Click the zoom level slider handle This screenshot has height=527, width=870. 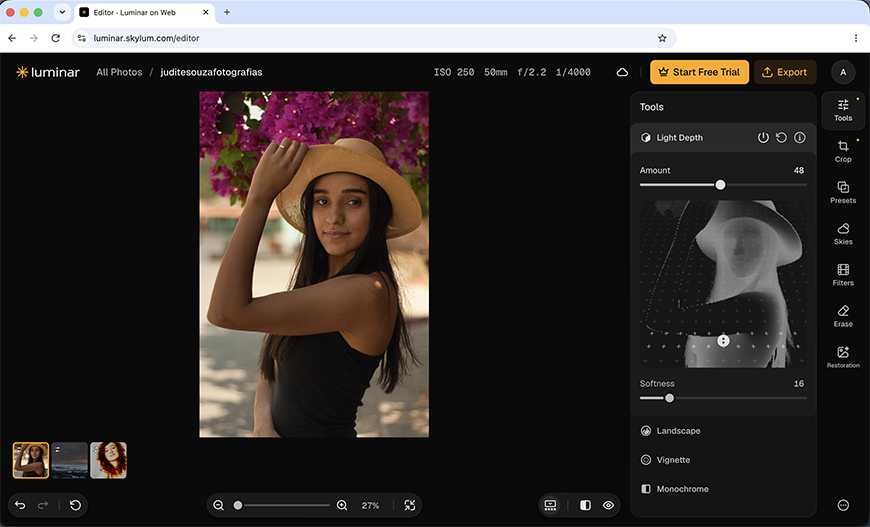[x=237, y=505]
